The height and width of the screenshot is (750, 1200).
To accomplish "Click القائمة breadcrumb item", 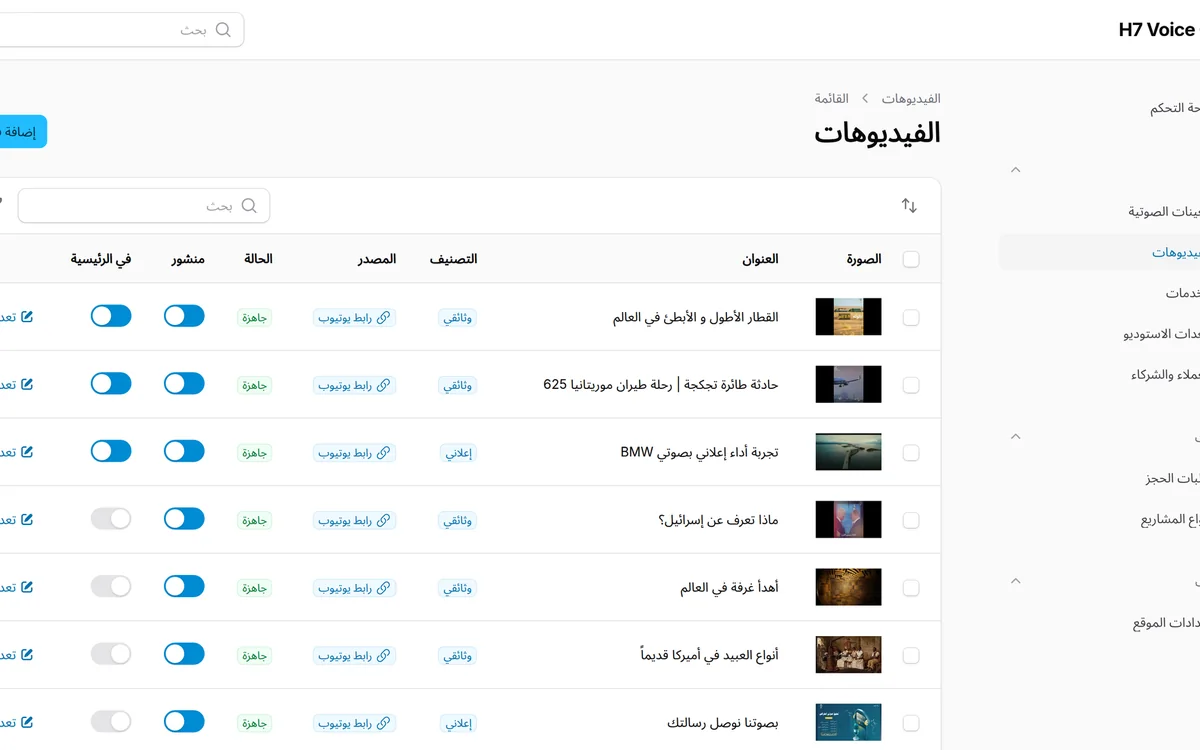I will pos(832,99).
